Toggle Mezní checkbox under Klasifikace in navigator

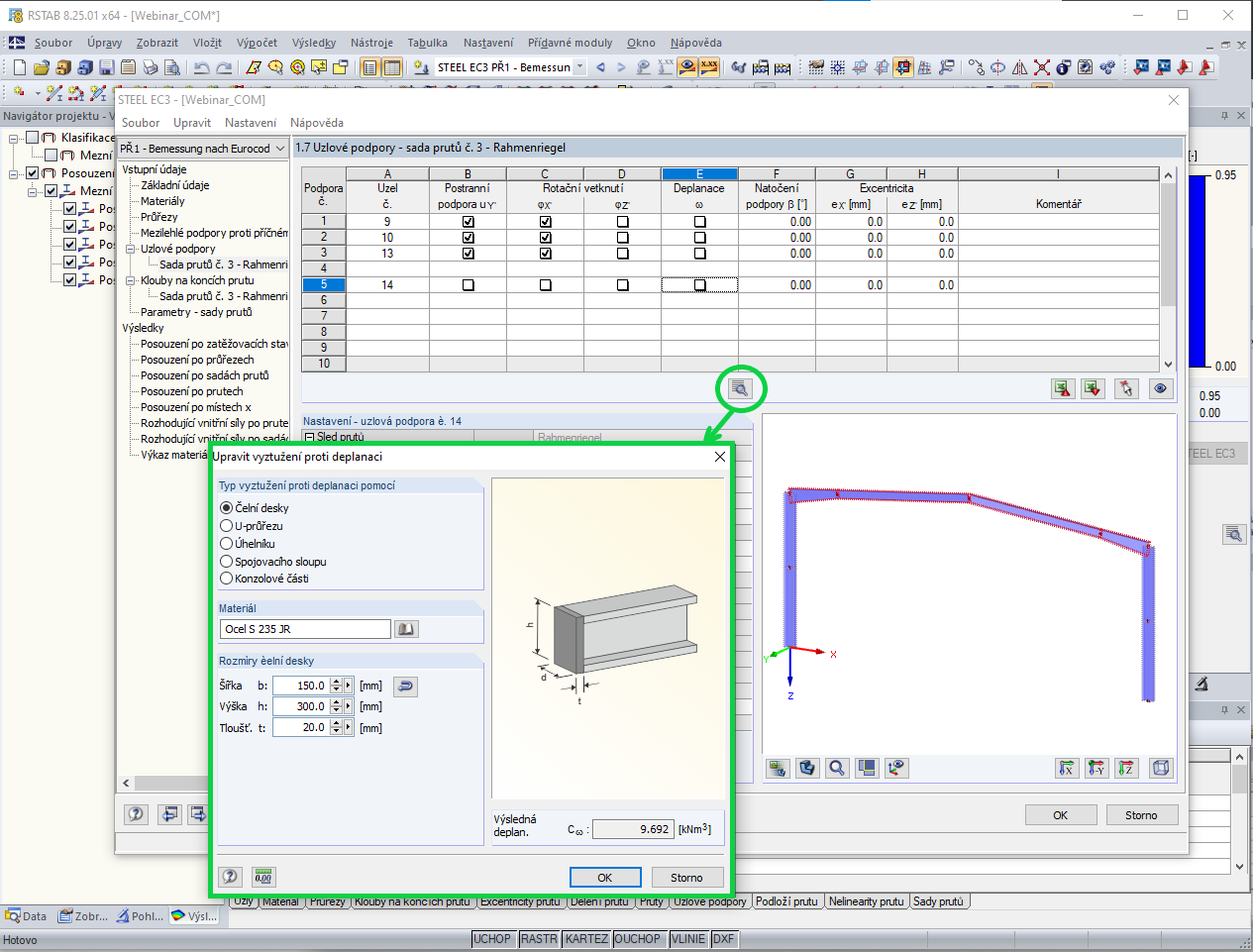click(52, 155)
